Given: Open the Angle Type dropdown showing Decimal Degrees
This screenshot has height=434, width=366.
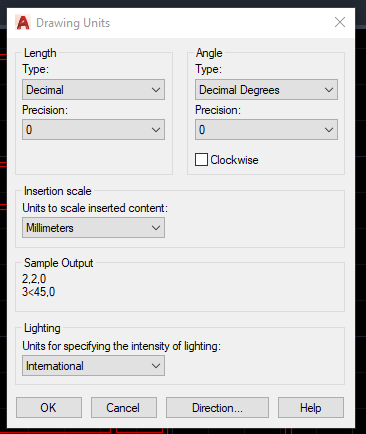Looking at the screenshot, I should click(266, 90).
